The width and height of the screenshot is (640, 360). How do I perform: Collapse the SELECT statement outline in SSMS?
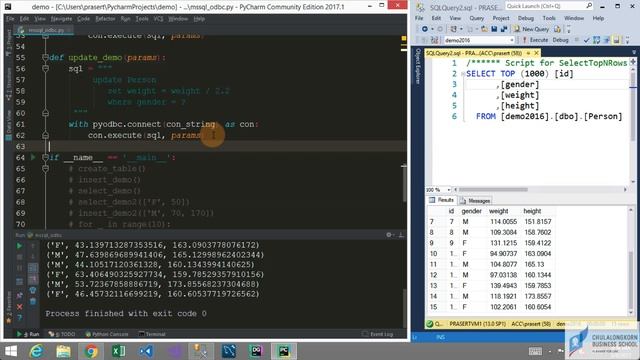click(x=463, y=74)
